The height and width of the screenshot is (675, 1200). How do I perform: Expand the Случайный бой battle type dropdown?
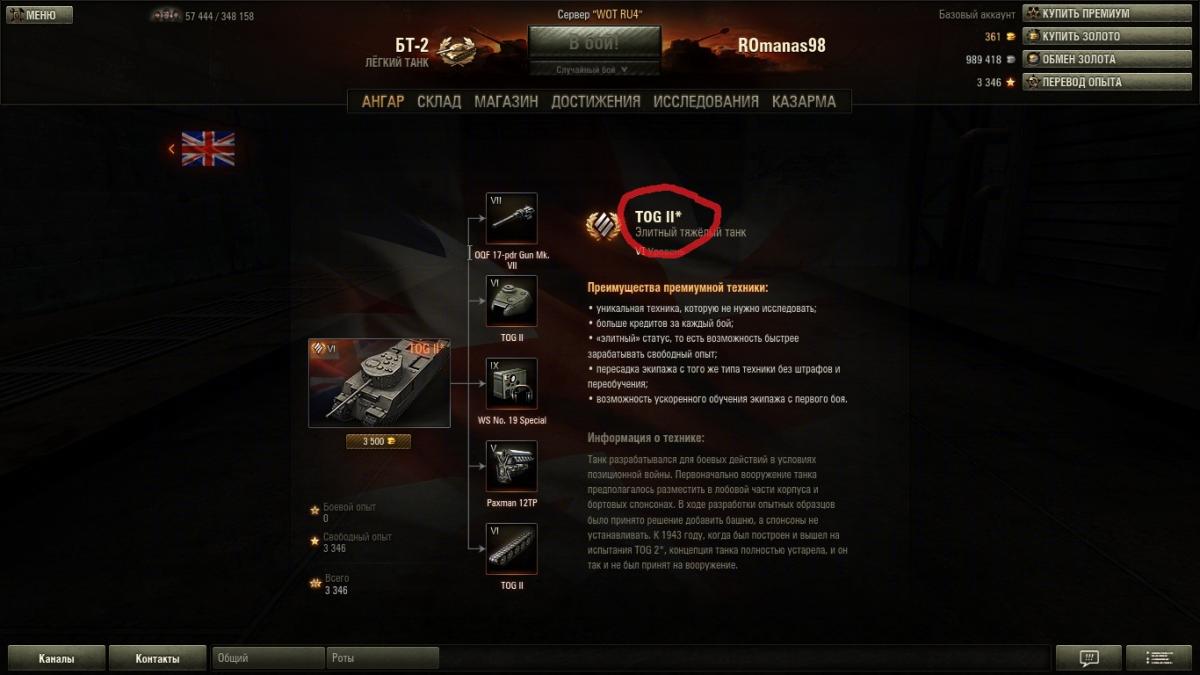pos(595,70)
